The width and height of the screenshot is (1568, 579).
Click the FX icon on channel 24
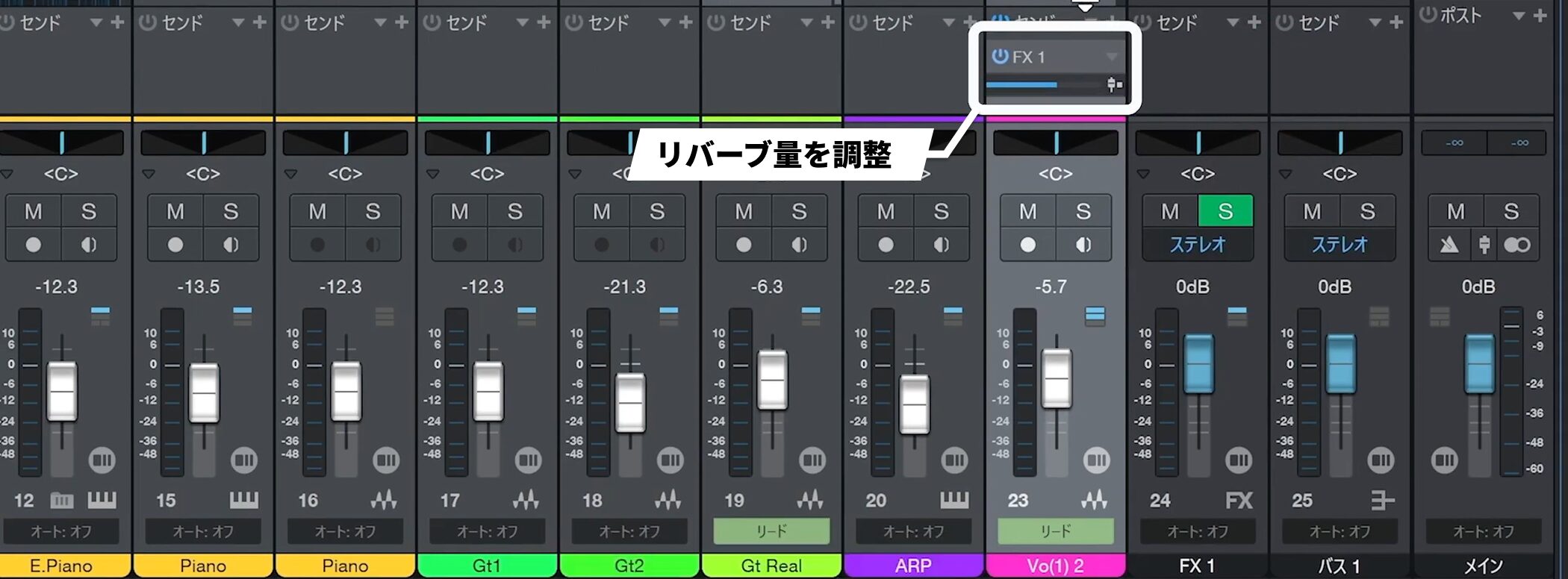point(1239,501)
